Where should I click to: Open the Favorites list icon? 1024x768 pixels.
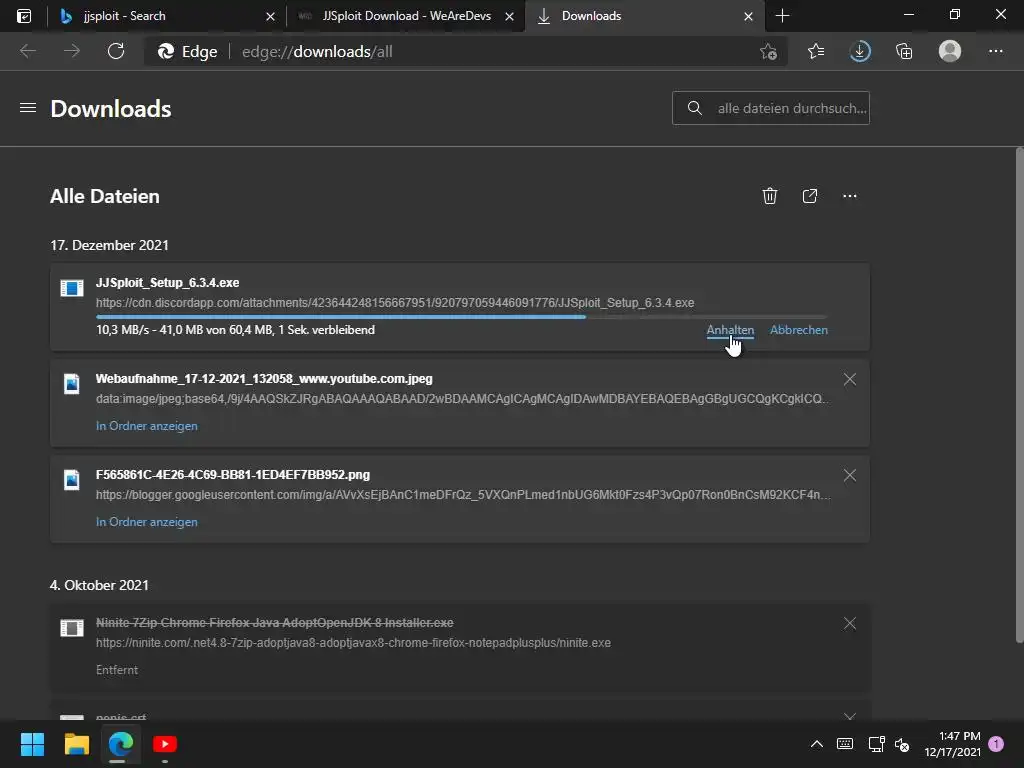tap(816, 52)
